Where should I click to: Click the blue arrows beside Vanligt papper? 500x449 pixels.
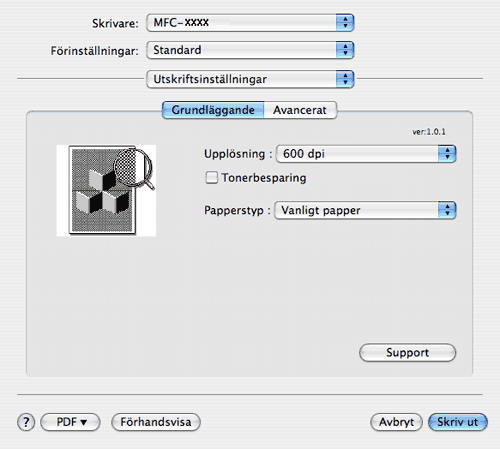click(447, 210)
